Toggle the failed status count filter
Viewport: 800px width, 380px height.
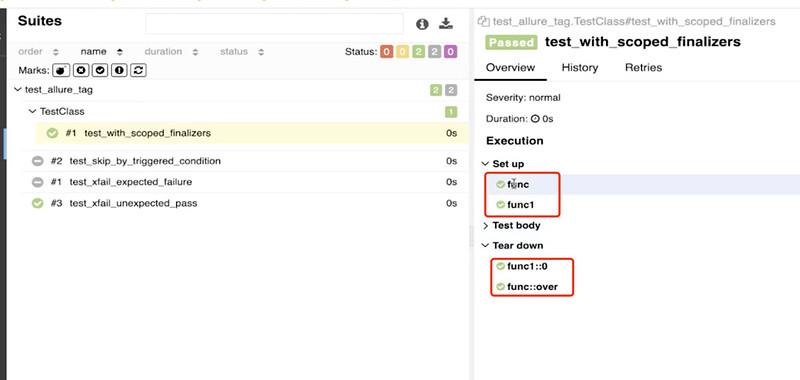pos(387,52)
